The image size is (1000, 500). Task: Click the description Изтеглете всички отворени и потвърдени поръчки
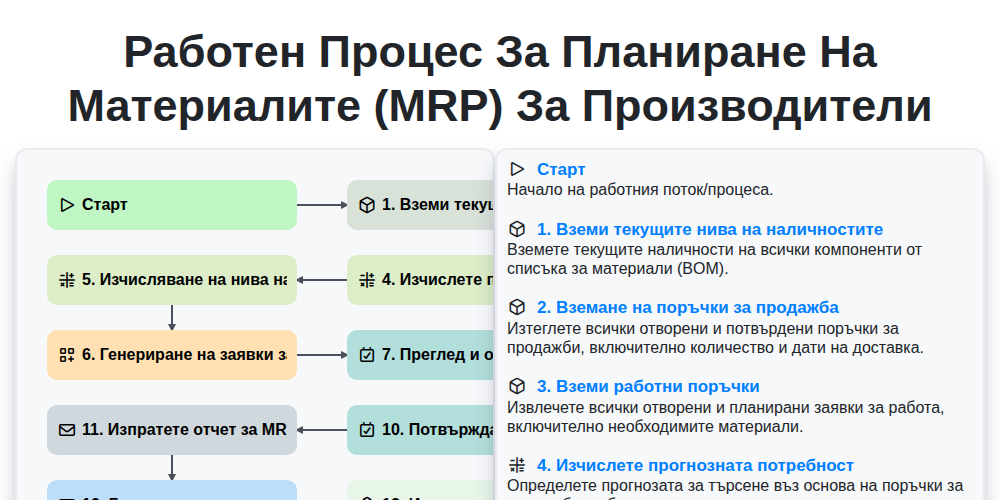coord(716,338)
